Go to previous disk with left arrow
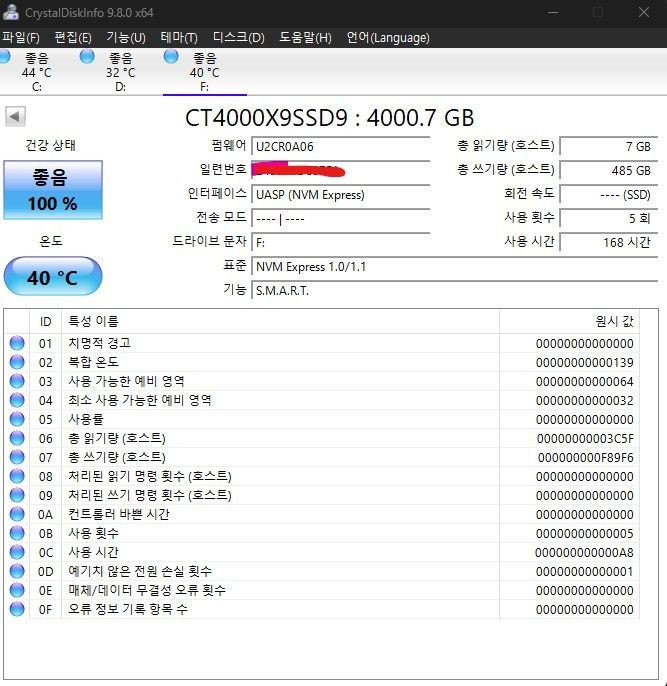The width and height of the screenshot is (667, 686). coord(15,116)
